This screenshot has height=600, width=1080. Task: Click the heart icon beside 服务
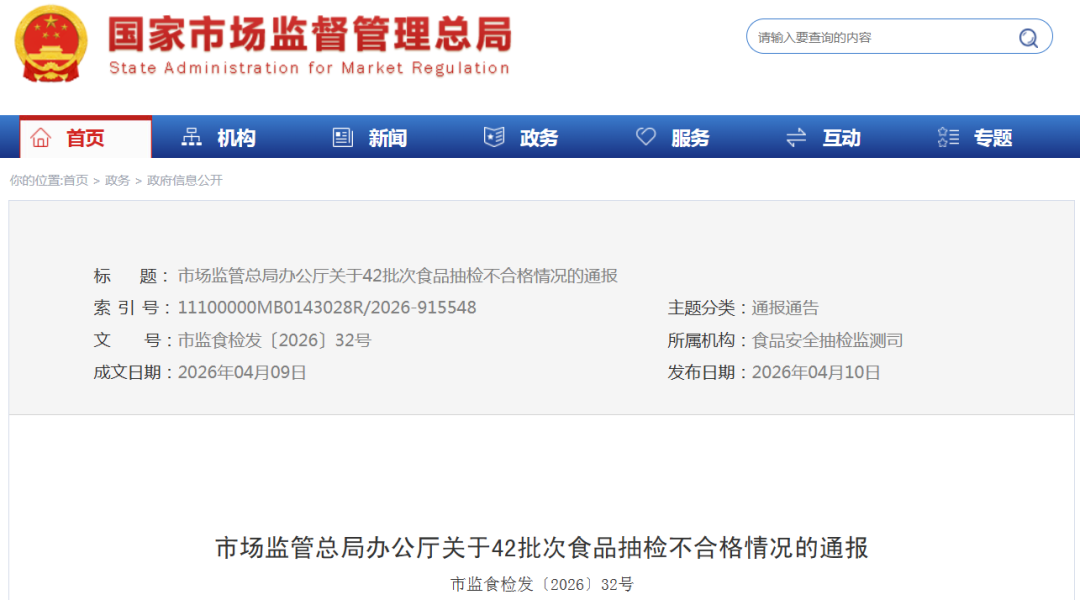(646, 138)
